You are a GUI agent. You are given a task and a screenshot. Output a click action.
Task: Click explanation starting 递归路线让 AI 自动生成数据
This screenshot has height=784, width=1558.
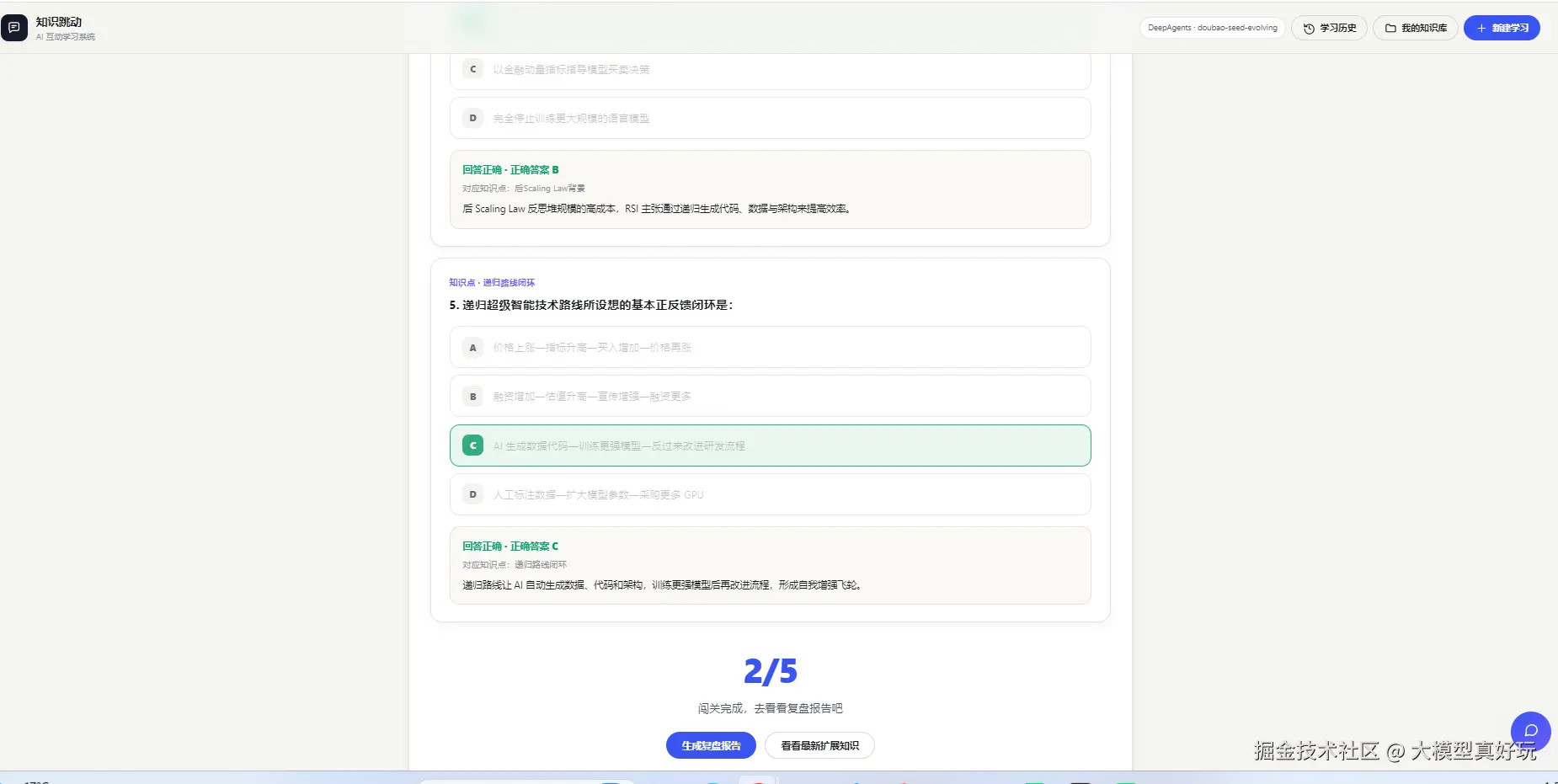coord(663,585)
